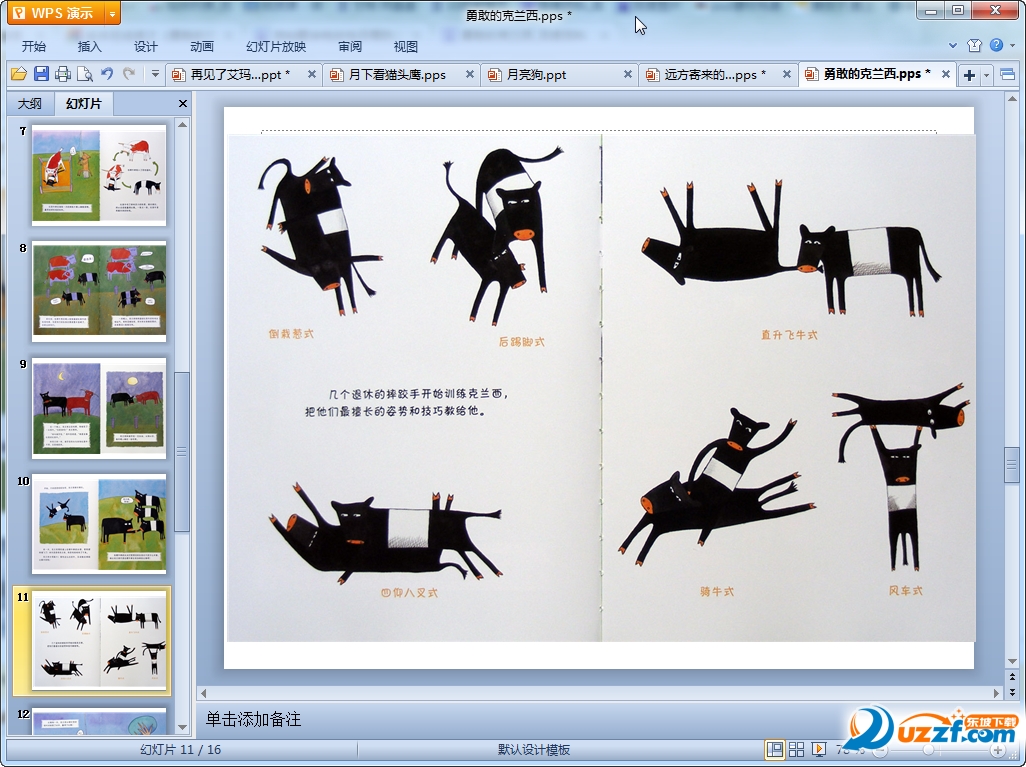Click the slide area vertical scroll down arrow
The image size is (1026, 767).
[1012, 661]
